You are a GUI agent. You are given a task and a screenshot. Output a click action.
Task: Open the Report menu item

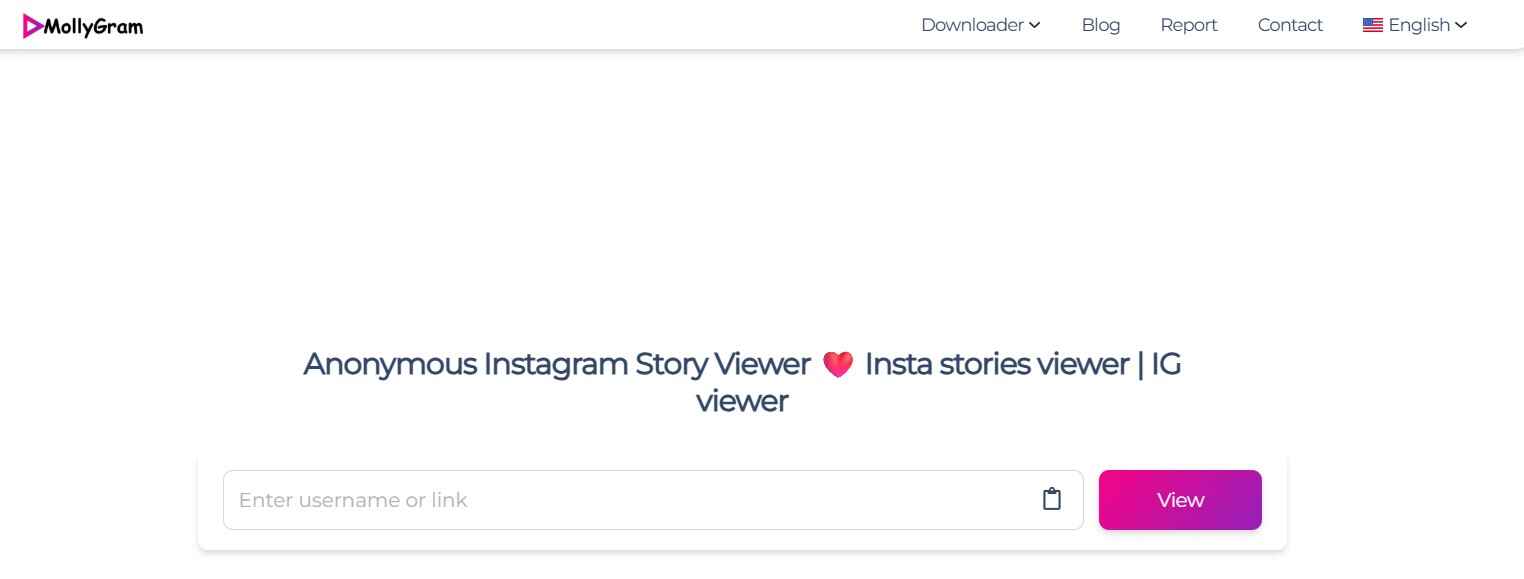(x=1188, y=25)
